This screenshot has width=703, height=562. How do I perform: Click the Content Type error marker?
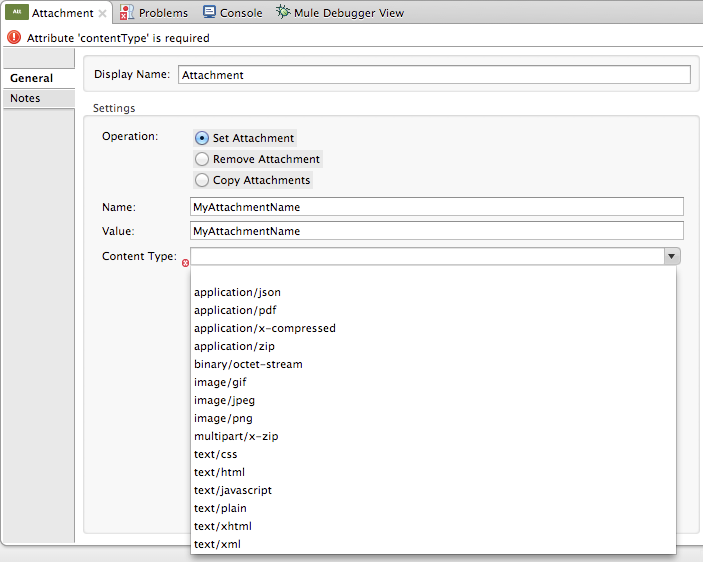pos(185,262)
